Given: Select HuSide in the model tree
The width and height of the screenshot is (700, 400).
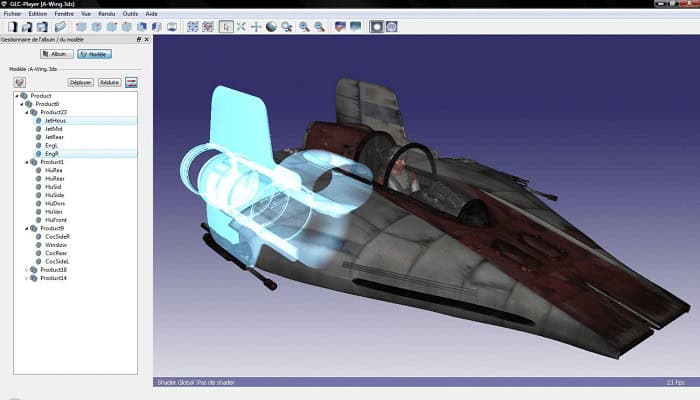Looking at the screenshot, I should pos(54,195).
